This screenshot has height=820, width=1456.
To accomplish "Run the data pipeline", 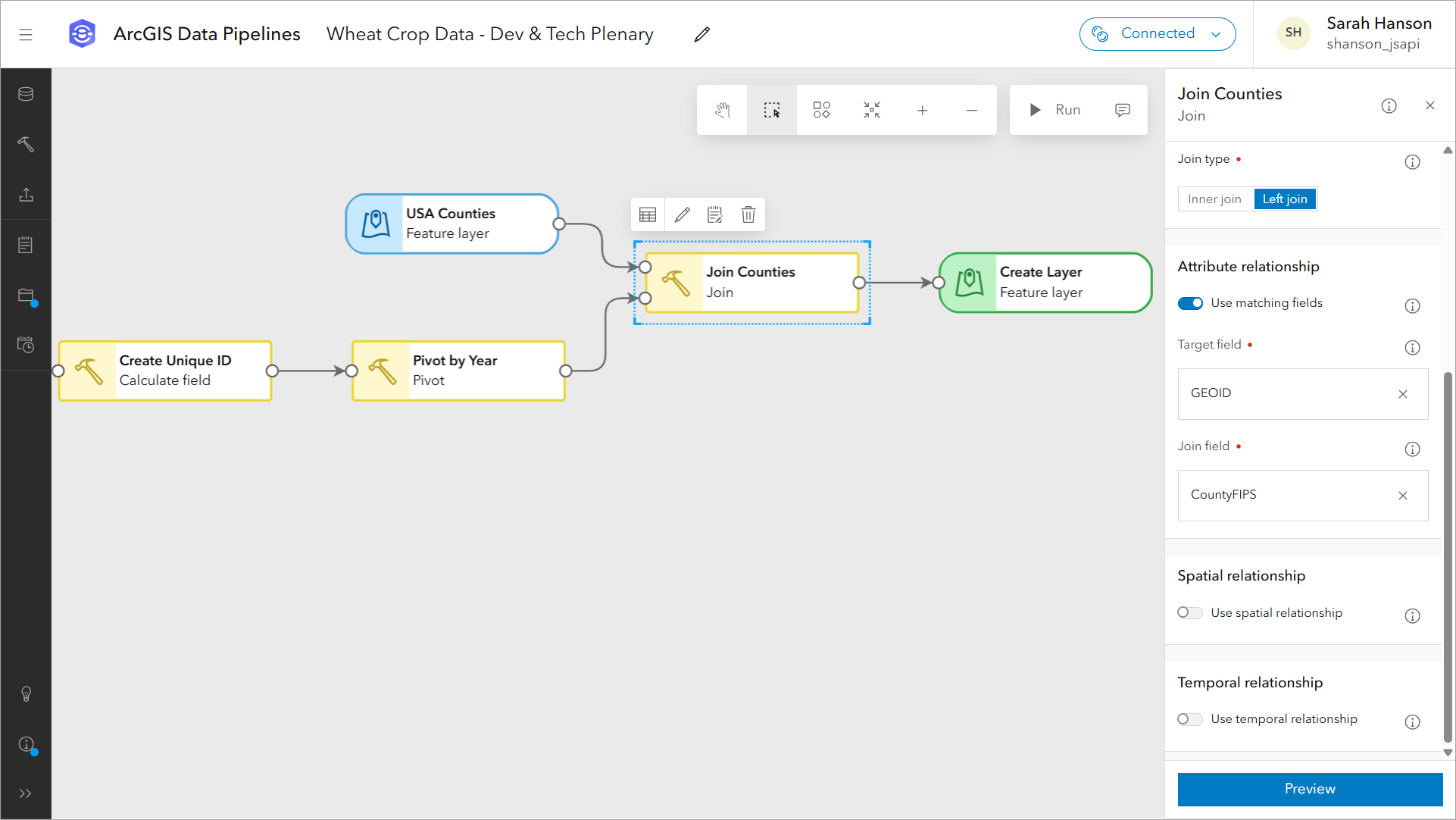I will 1055,110.
